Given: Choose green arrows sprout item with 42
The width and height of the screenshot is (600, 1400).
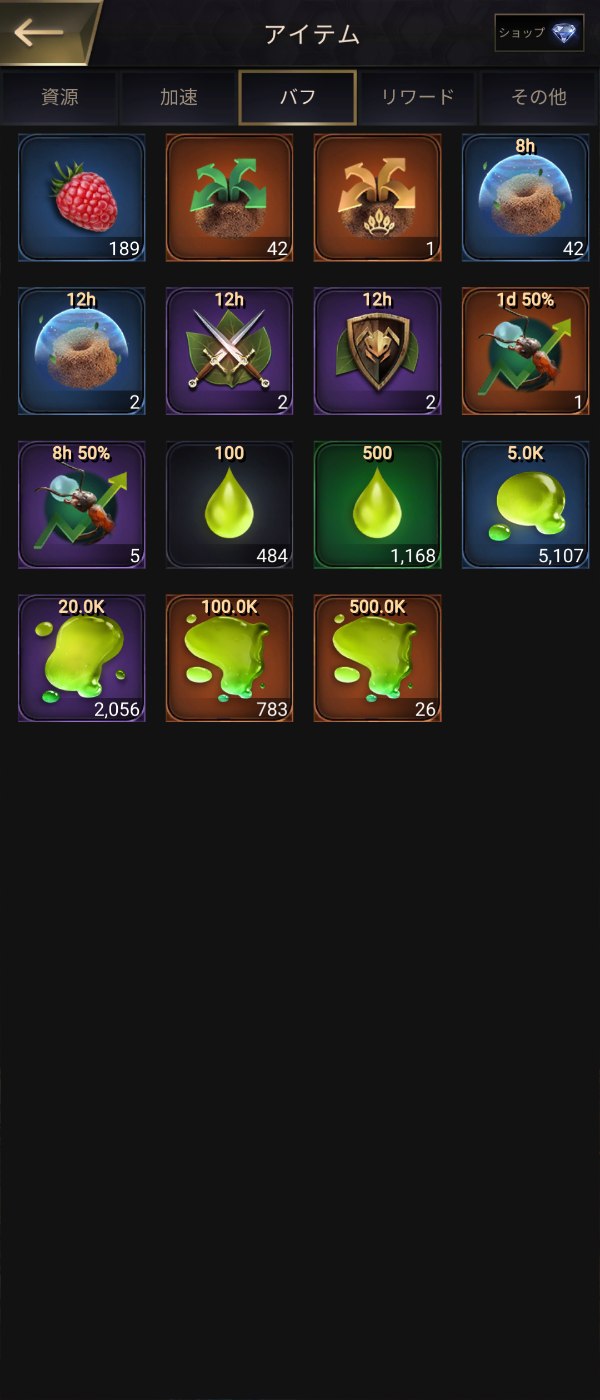Looking at the screenshot, I should (x=230, y=198).
